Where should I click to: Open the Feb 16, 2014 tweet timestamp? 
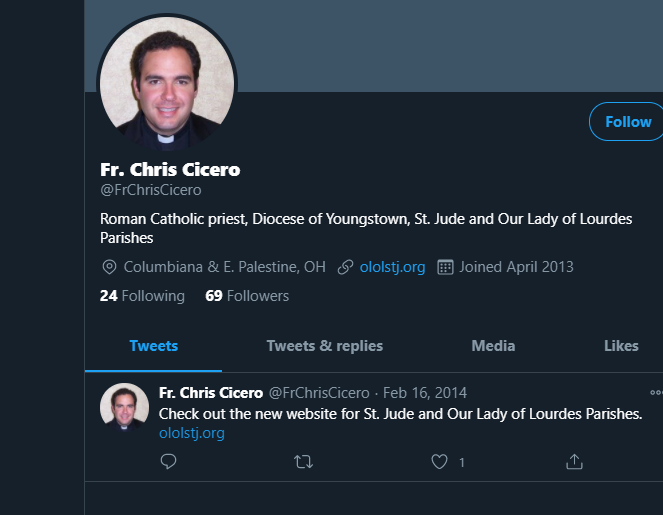click(425, 393)
